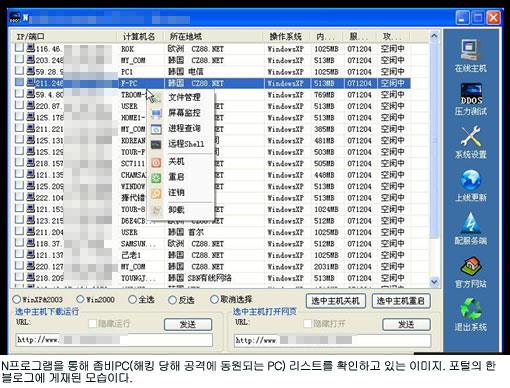Click the 选中主机重启 button
Image resolution: width=510 pixels, height=388 pixels.
click(x=401, y=301)
